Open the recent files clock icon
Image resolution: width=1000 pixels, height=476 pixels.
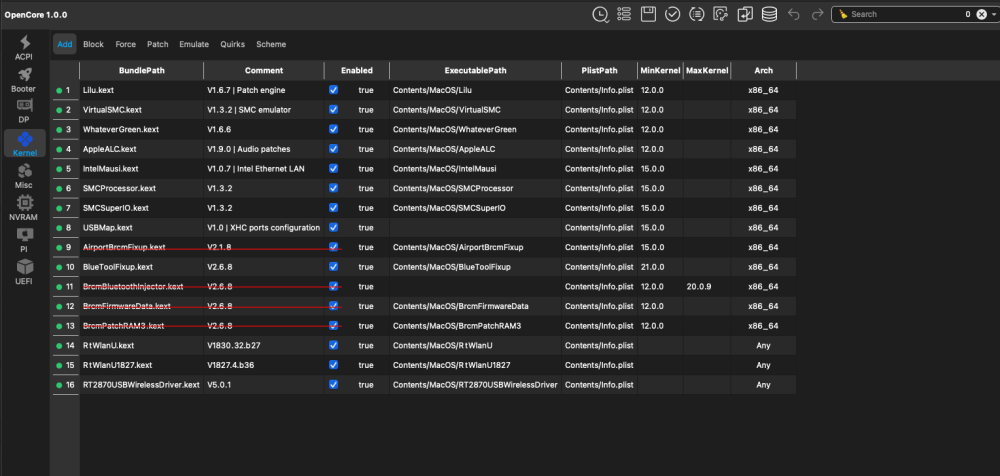pos(599,15)
